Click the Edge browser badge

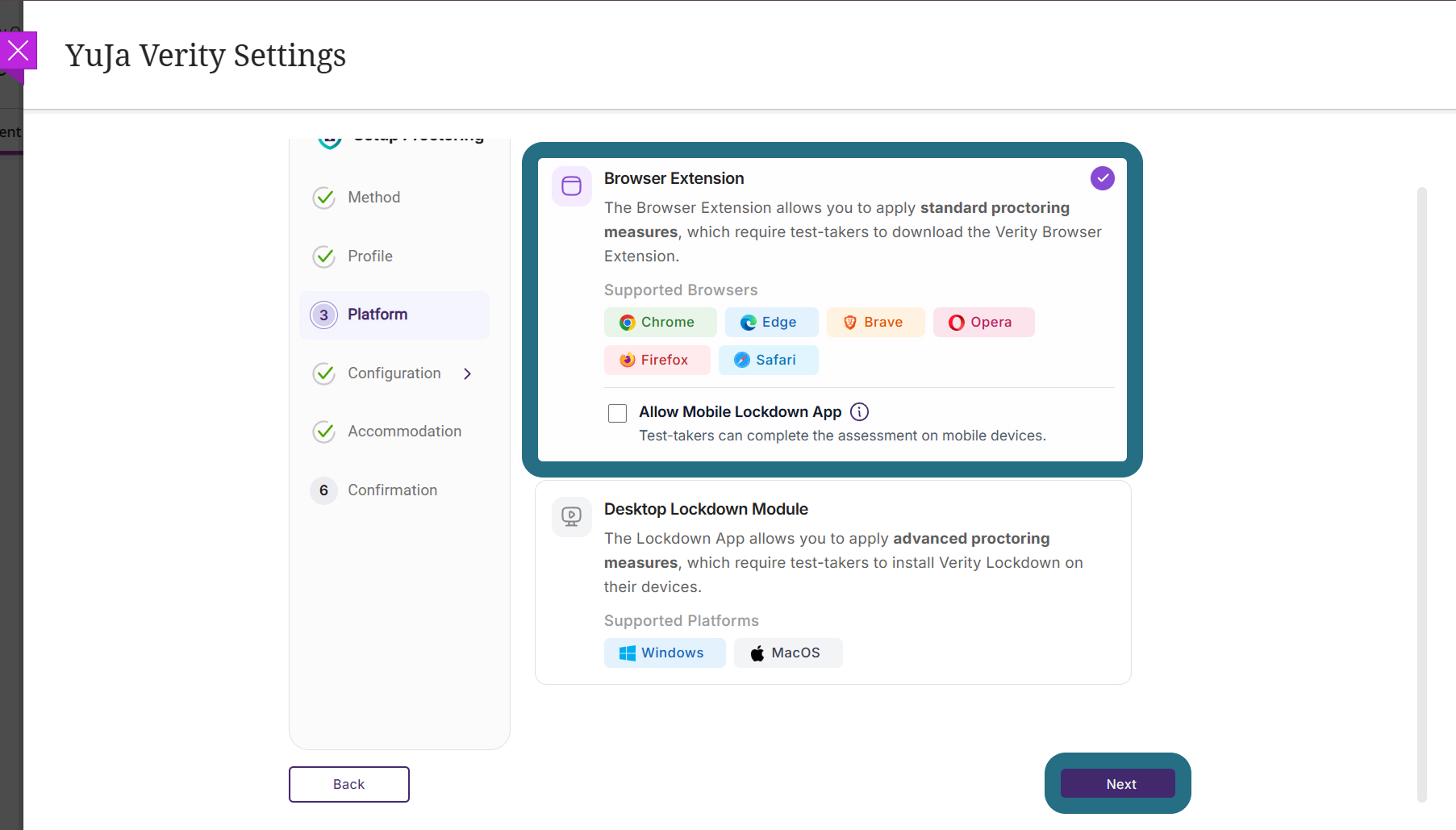(x=771, y=322)
